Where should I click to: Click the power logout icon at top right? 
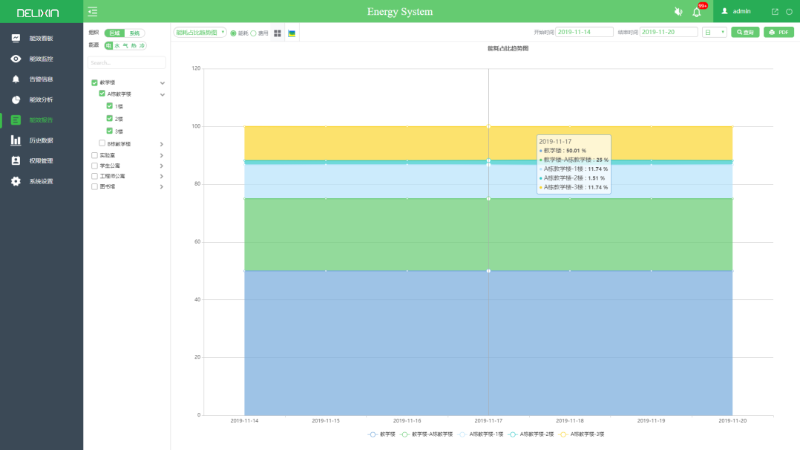pyautogui.click(x=788, y=11)
